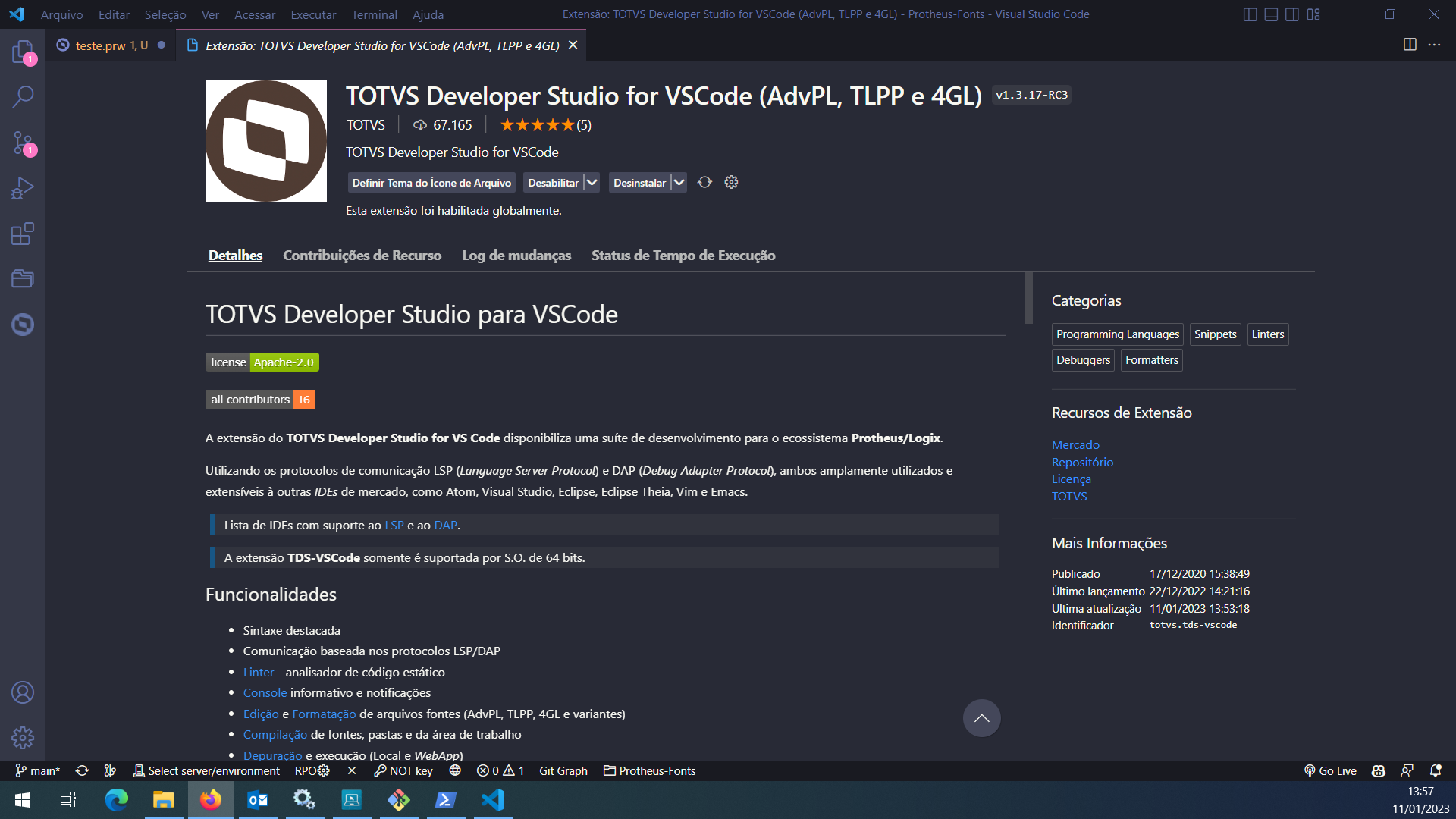
Task: Disable the extension using the Desabilitar button
Action: tap(554, 182)
